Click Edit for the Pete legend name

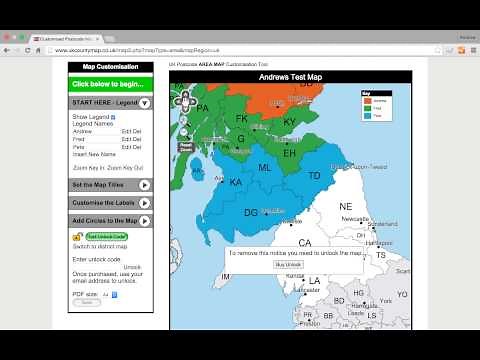point(126,147)
